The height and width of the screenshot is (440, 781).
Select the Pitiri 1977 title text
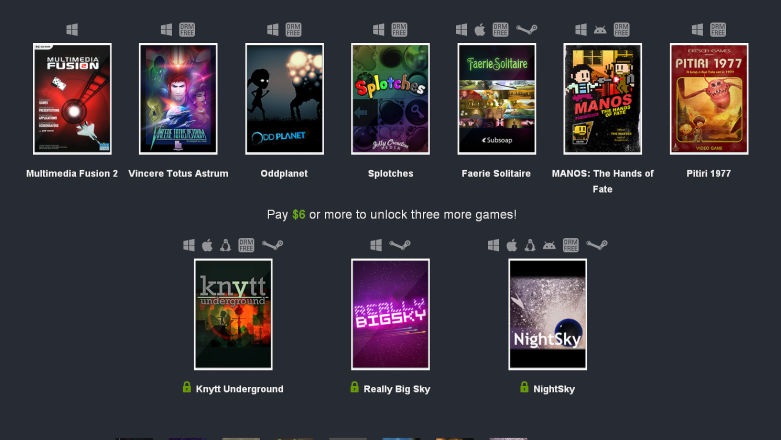[708, 173]
